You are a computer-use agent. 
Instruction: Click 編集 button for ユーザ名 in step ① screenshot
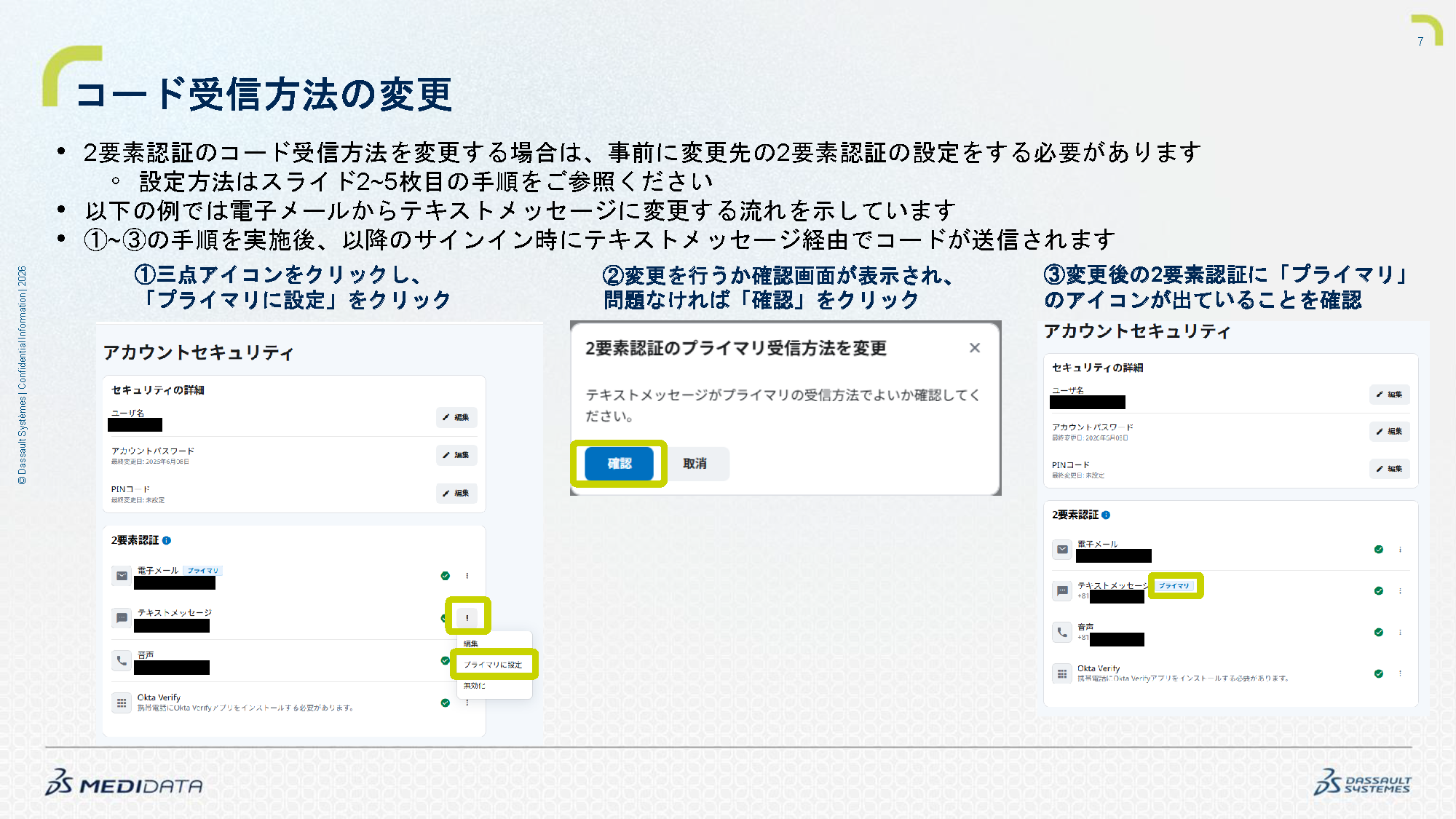tap(456, 417)
